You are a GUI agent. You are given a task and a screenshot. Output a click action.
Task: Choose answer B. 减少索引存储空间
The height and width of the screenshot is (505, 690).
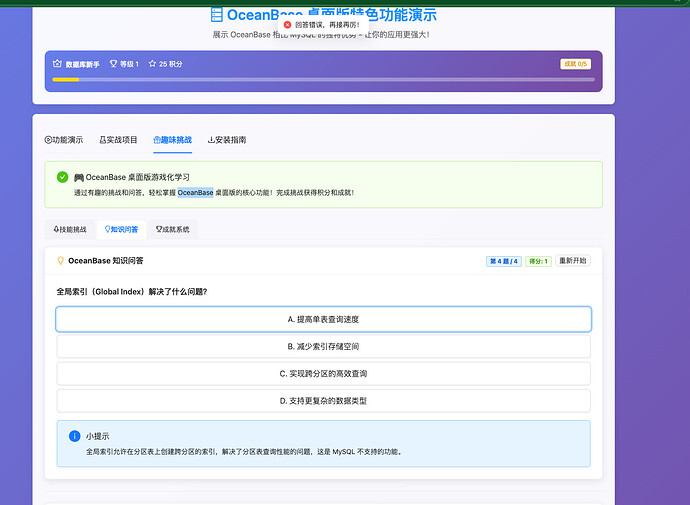tap(323, 347)
